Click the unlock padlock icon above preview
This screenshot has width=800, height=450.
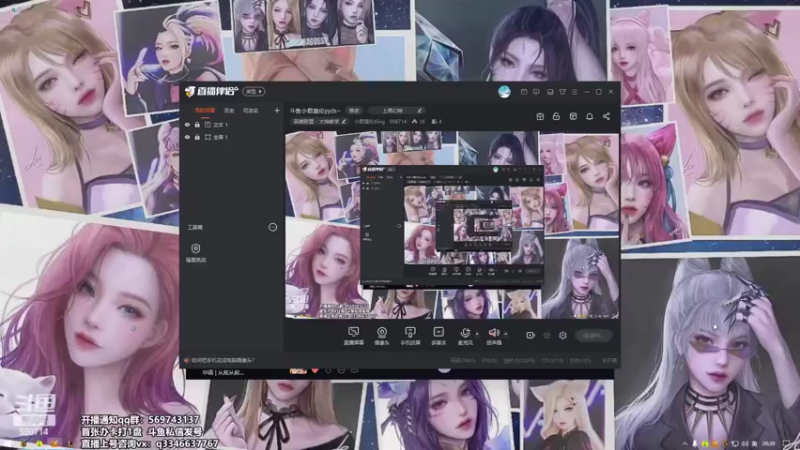[556, 116]
